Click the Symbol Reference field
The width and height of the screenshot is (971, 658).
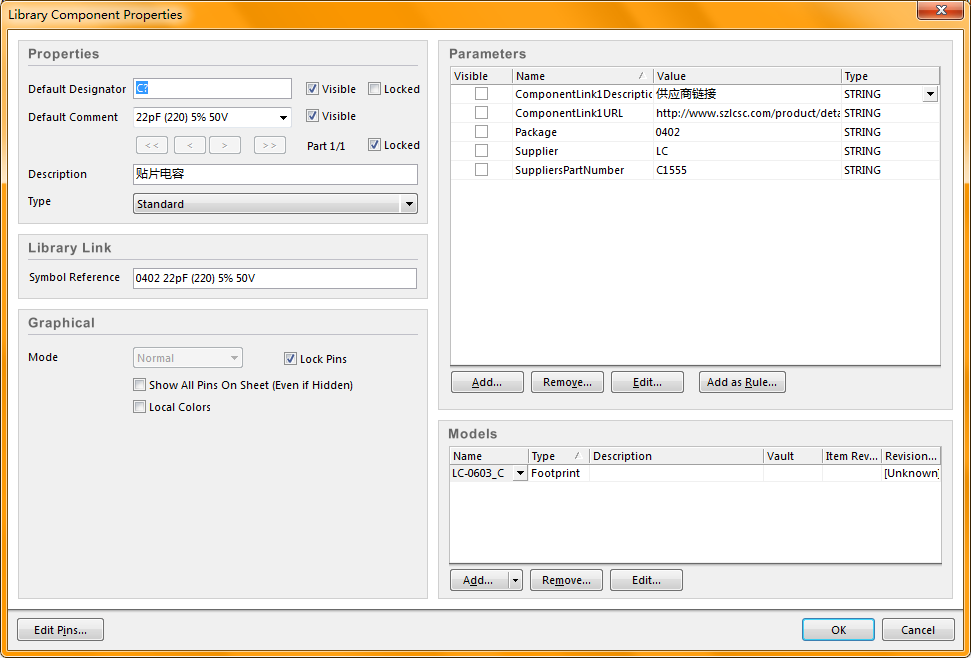pos(275,278)
